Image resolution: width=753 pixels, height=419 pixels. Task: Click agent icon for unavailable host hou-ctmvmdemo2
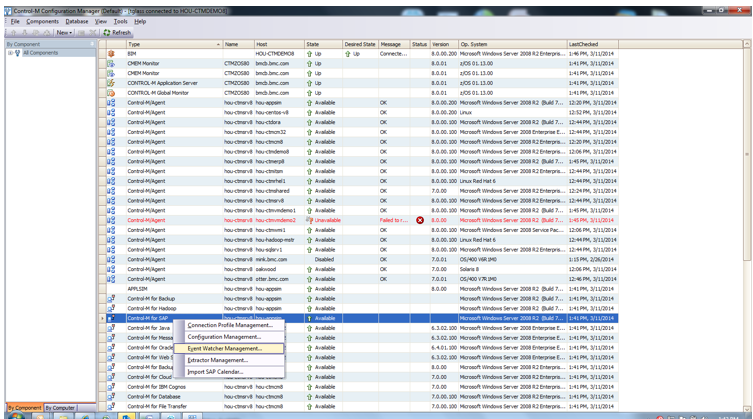[111, 220]
